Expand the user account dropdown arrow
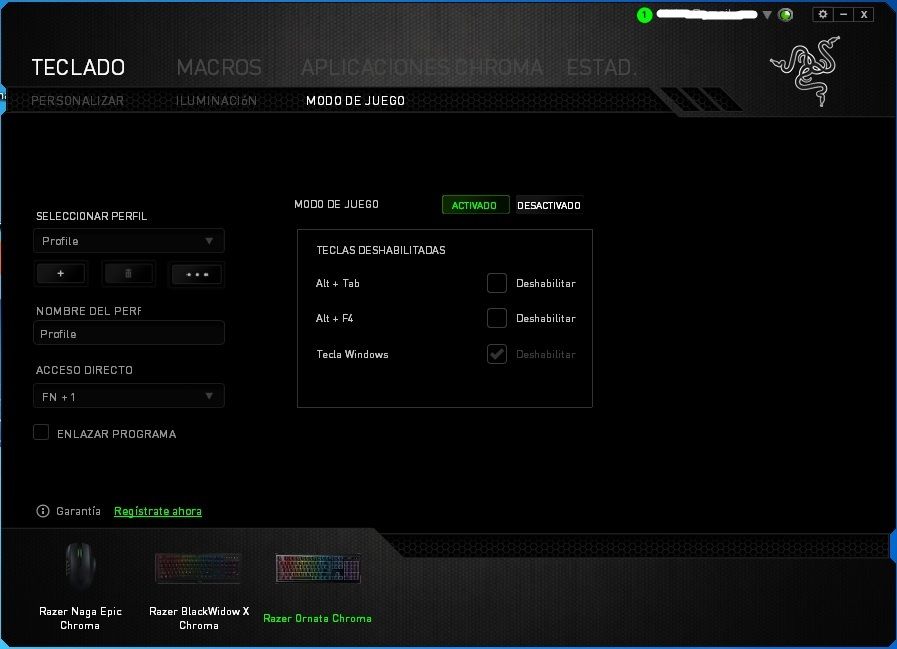The width and height of the screenshot is (897, 649). 767,15
